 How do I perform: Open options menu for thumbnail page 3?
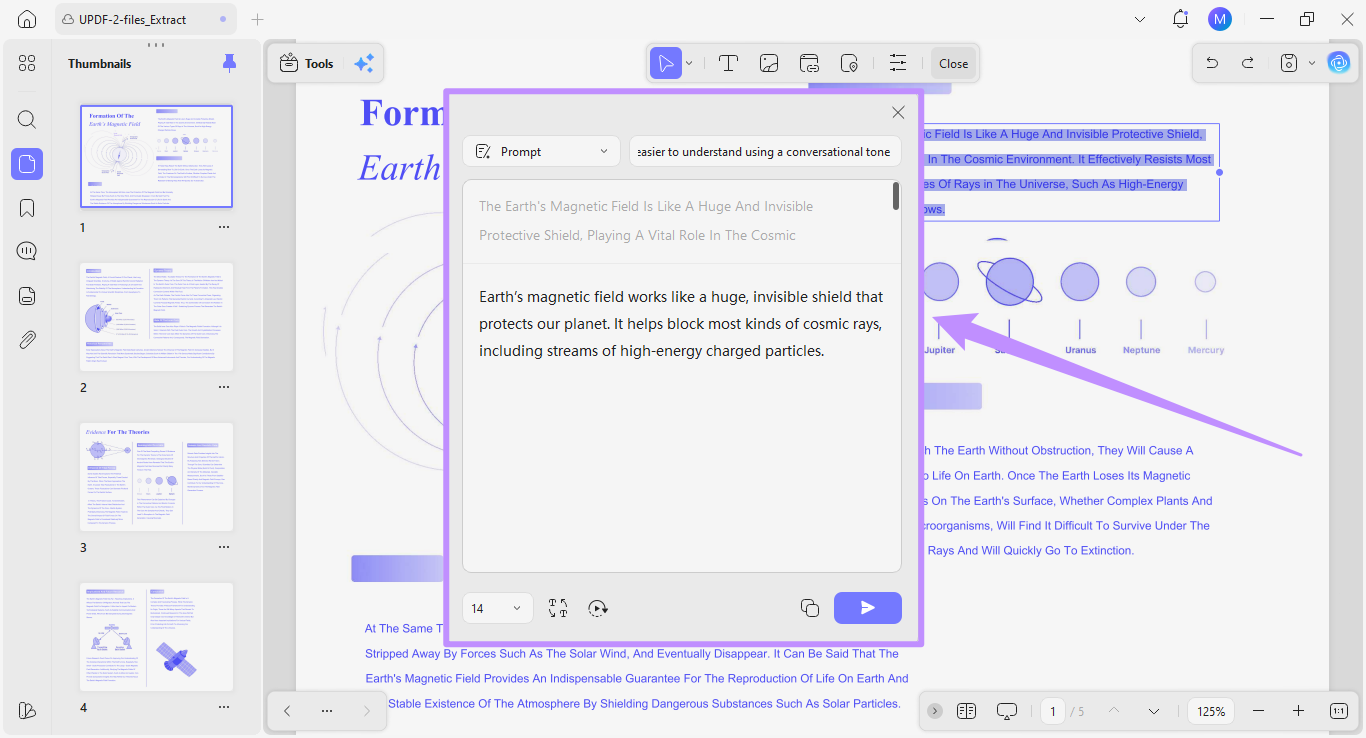pyautogui.click(x=224, y=547)
